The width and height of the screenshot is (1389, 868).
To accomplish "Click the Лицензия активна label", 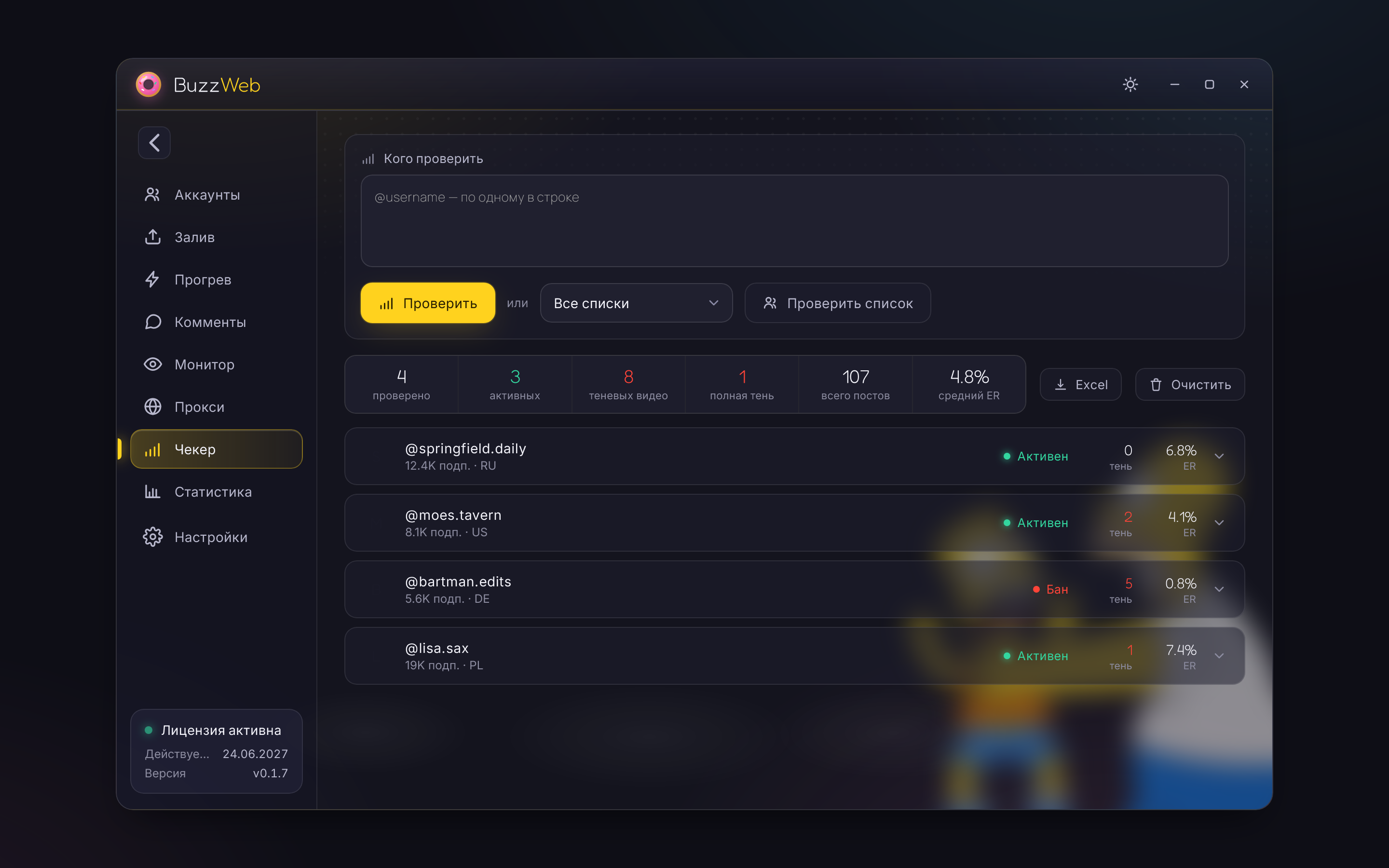I will coord(221,730).
